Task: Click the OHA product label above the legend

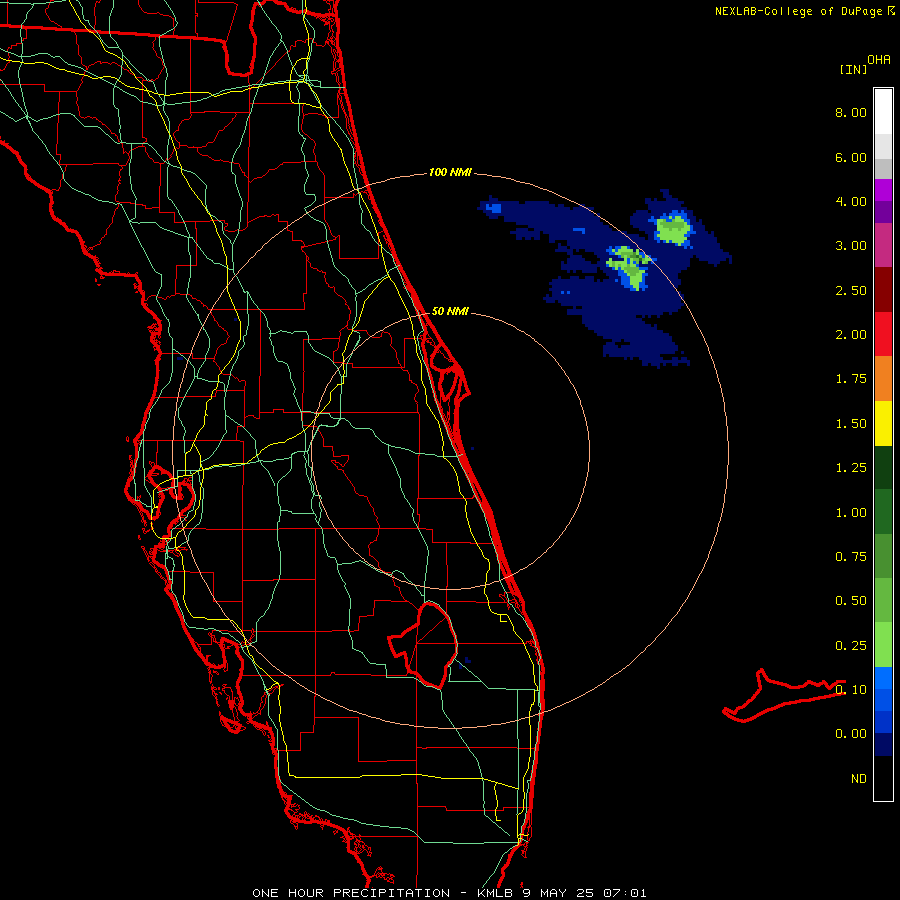Action: click(879, 60)
